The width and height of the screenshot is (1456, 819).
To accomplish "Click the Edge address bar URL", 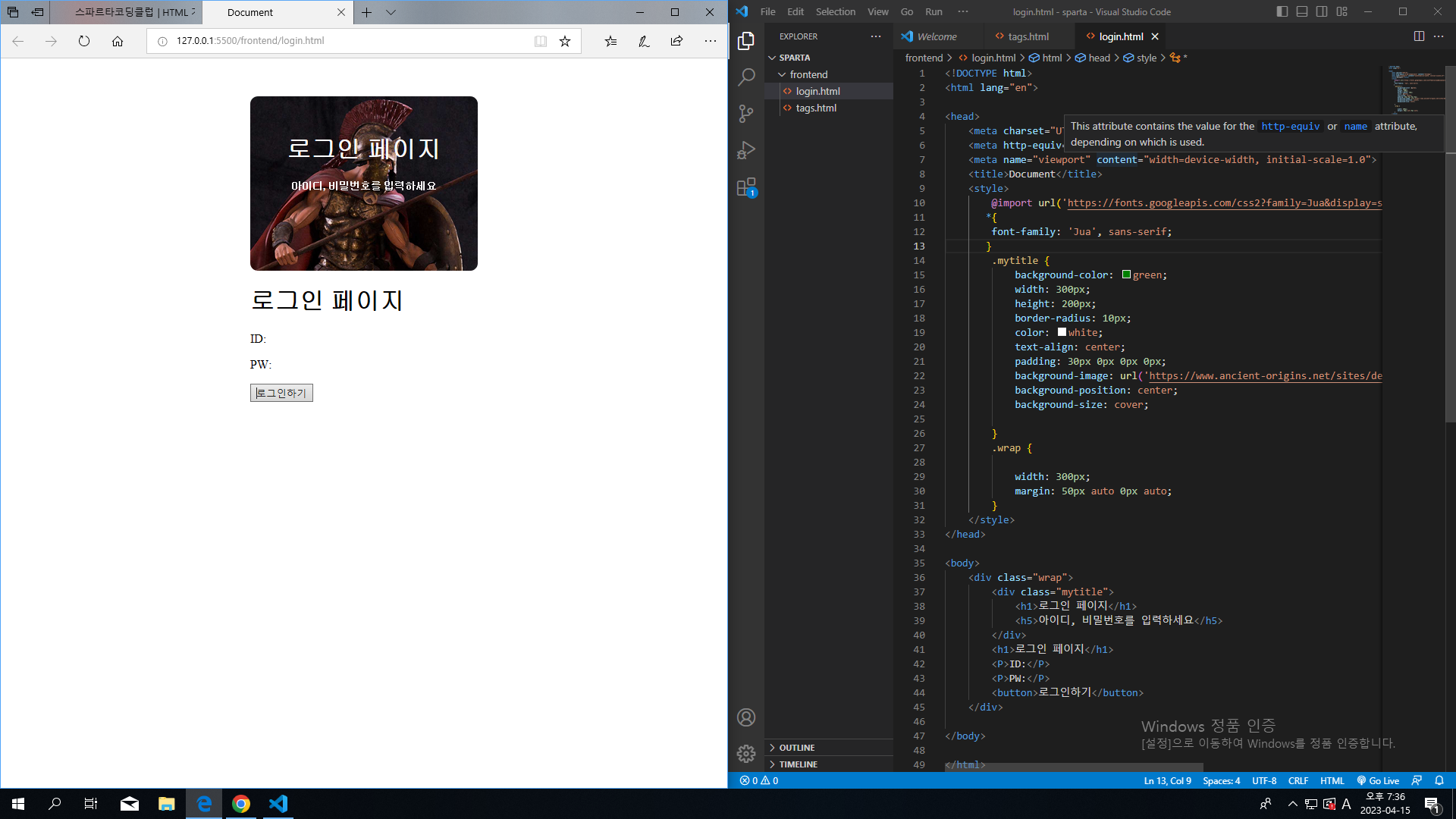I will [x=250, y=41].
